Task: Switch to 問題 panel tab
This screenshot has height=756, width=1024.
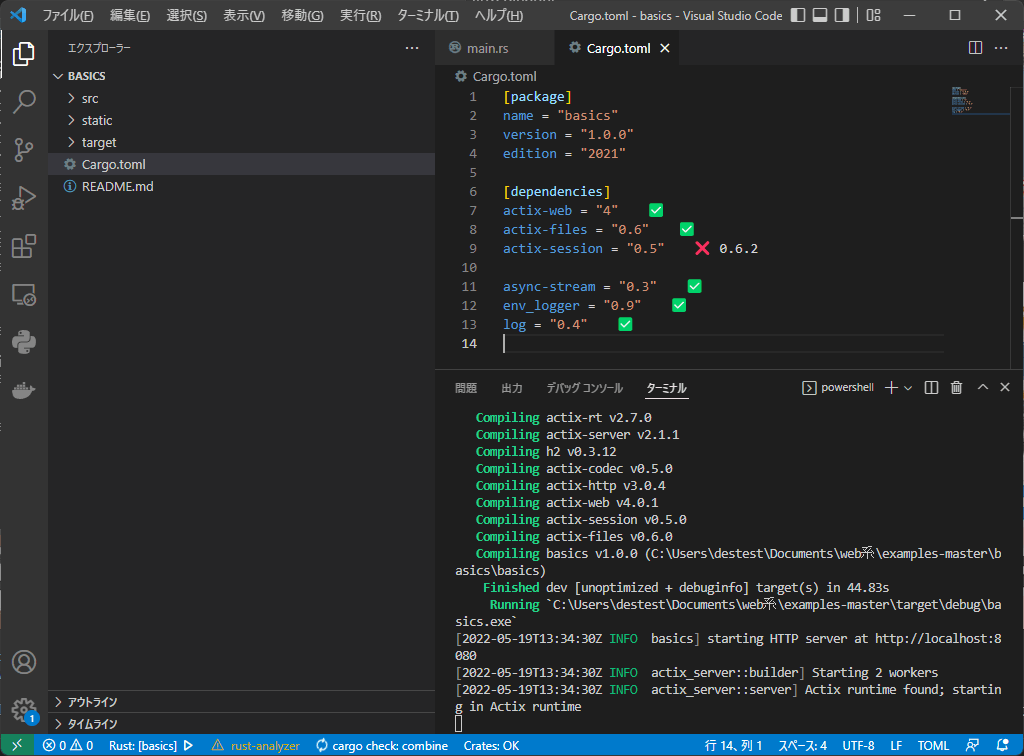Action: click(x=466, y=388)
